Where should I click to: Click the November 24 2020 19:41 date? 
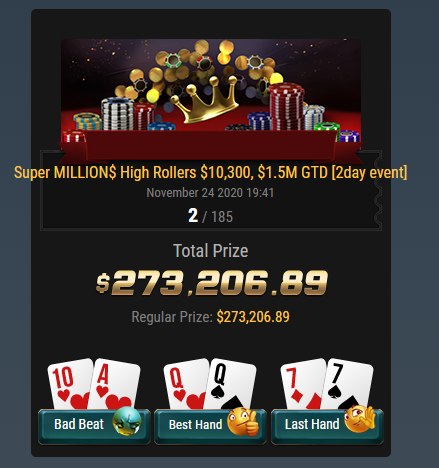click(210, 193)
